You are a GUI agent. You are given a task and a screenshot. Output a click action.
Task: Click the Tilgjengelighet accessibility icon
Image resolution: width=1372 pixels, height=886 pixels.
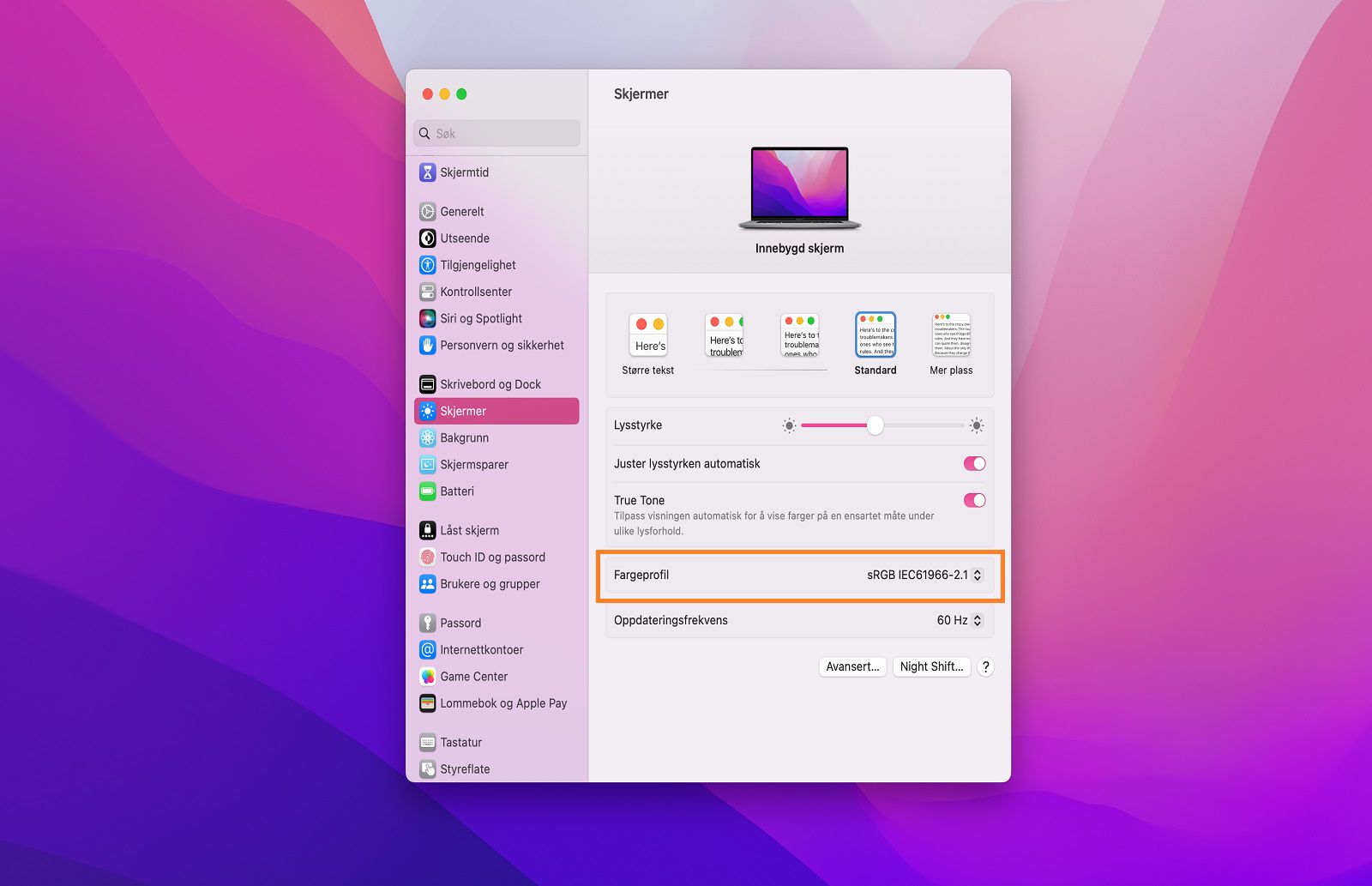(x=427, y=265)
